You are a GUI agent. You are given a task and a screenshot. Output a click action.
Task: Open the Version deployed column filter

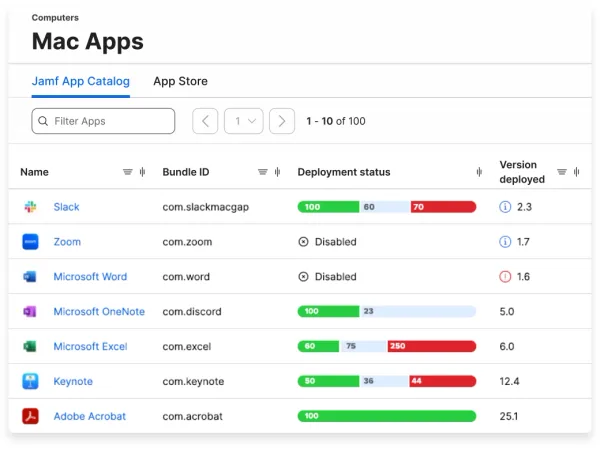[x=562, y=172]
